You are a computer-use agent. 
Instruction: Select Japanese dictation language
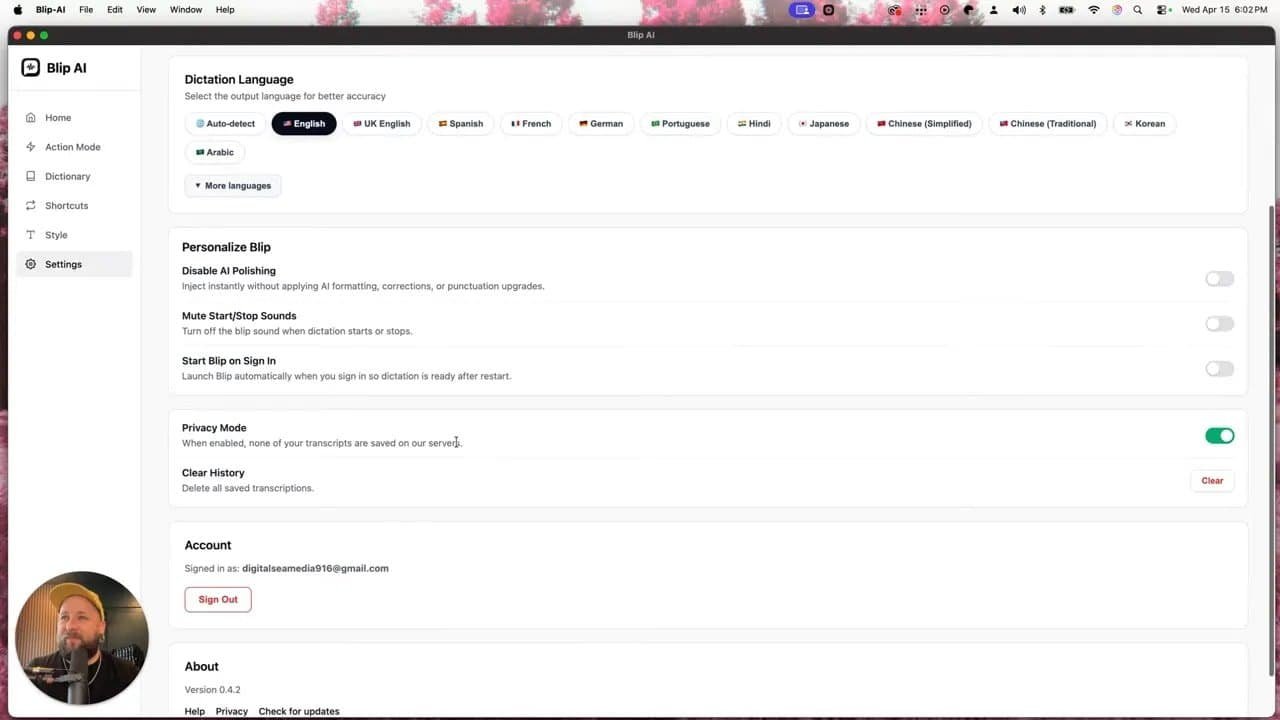[x=823, y=123]
